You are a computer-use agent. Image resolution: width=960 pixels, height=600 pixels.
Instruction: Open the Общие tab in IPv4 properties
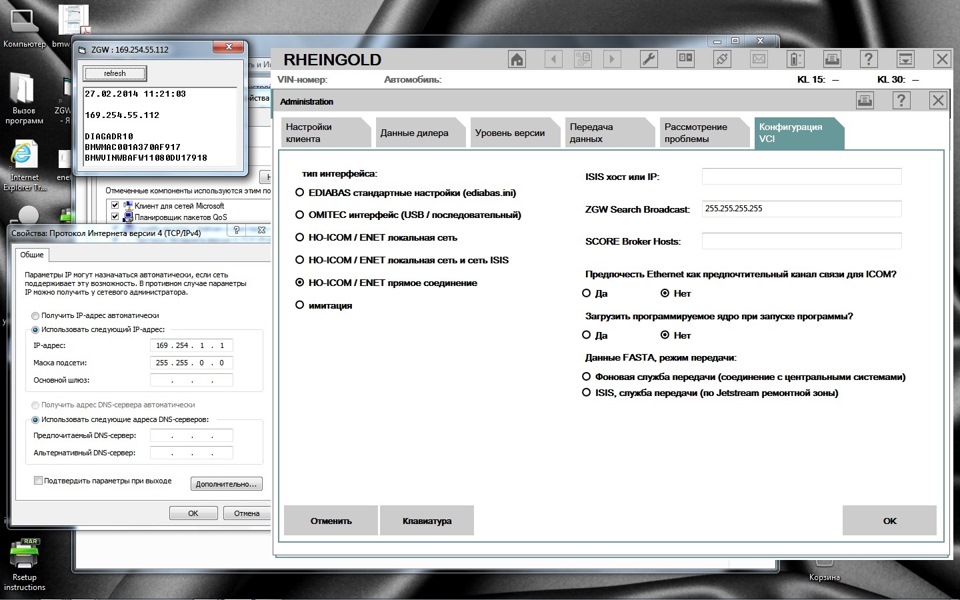click(x=32, y=255)
